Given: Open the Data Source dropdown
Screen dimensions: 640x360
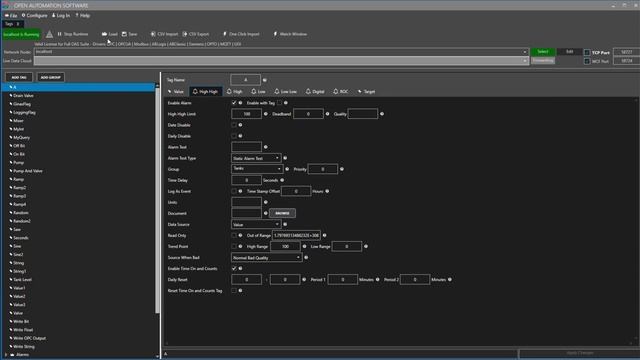Looking at the screenshot, I should pos(256,224).
